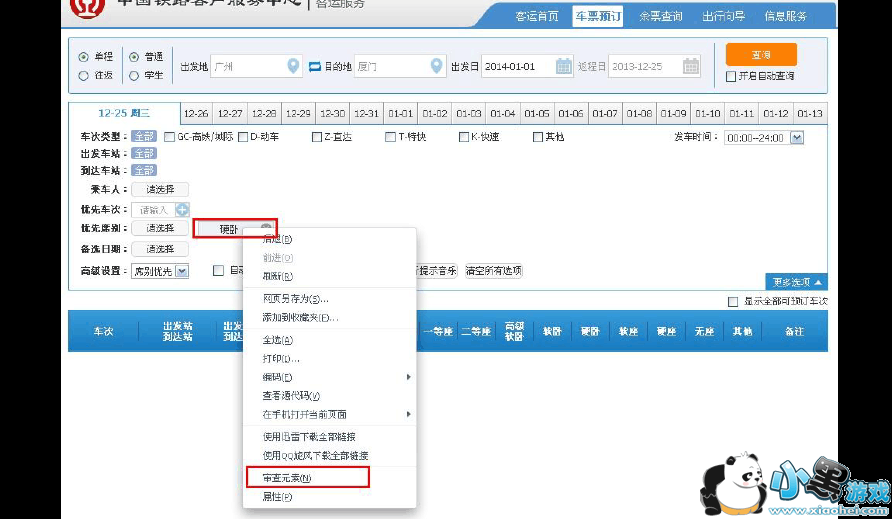Click 请选择 button for 备选日期
Image resolution: width=892 pixels, height=519 pixels.
pyautogui.click(x=160, y=249)
